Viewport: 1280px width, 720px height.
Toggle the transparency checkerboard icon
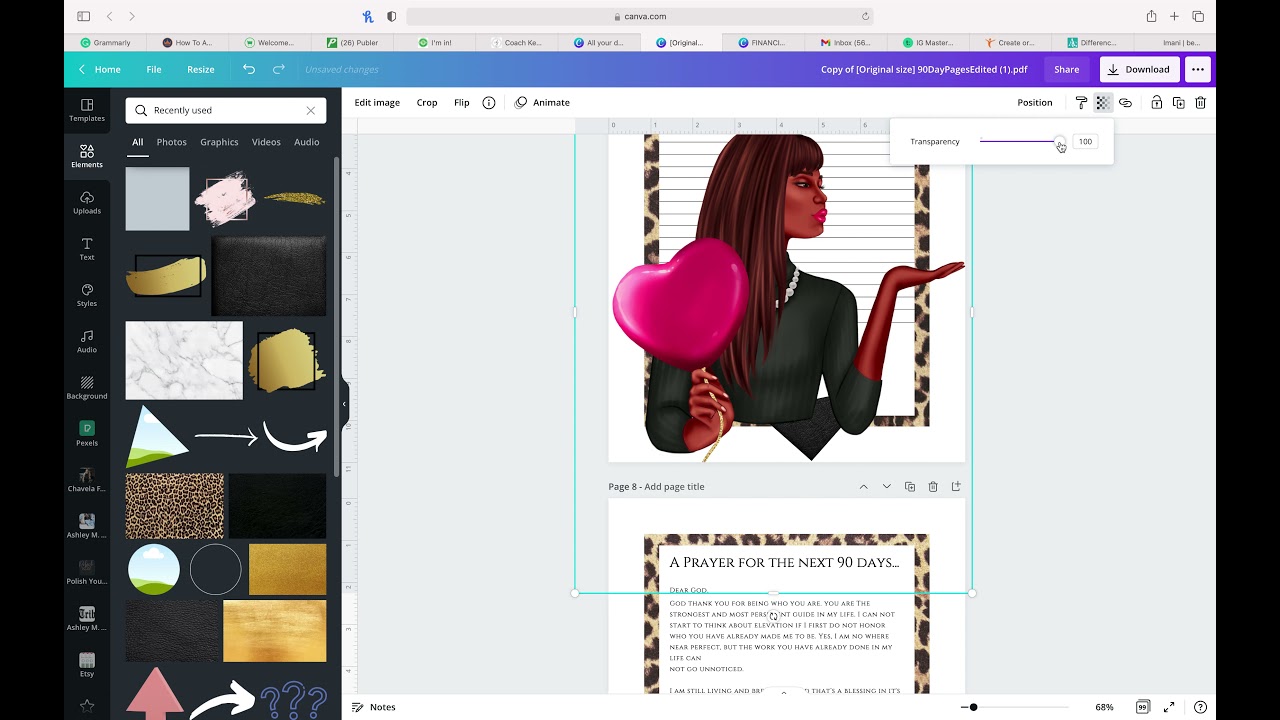coord(1103,102)
